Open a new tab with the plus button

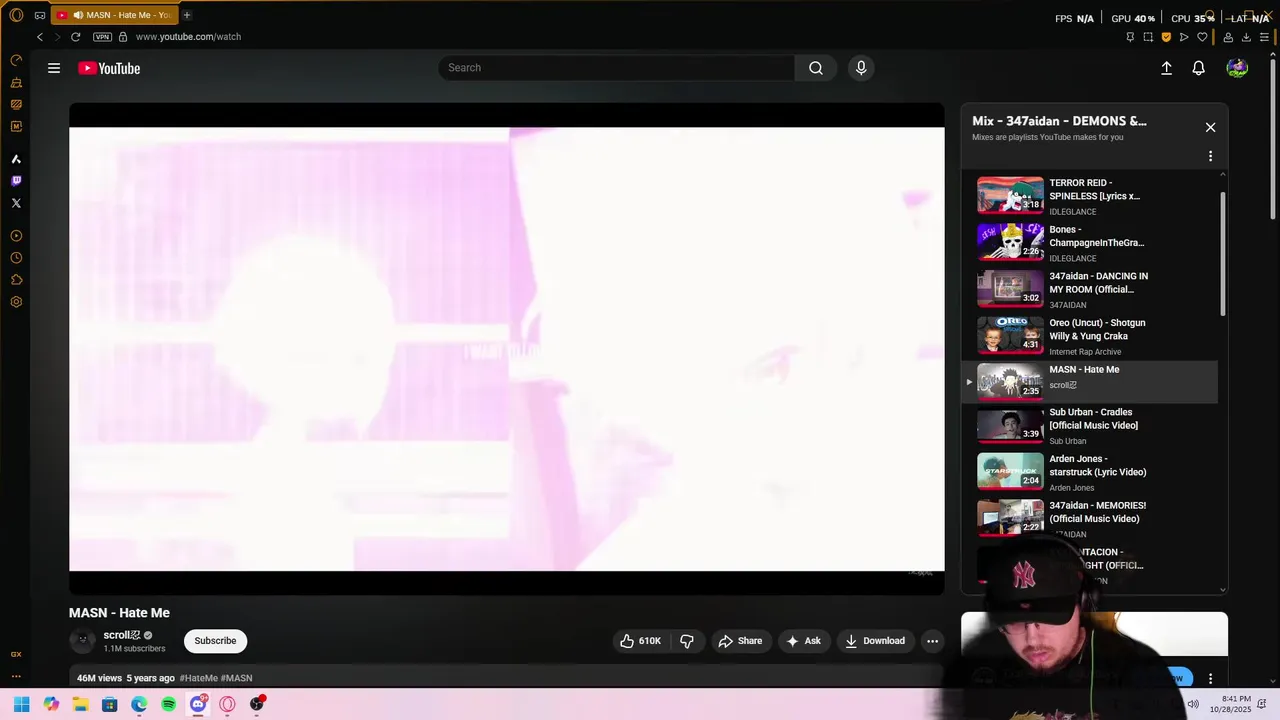[x=186, y=15]
